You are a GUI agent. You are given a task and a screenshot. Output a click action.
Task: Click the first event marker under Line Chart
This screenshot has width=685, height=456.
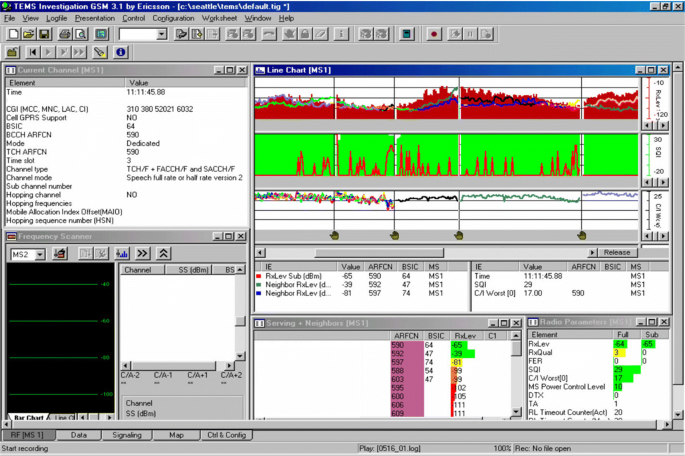335,235
